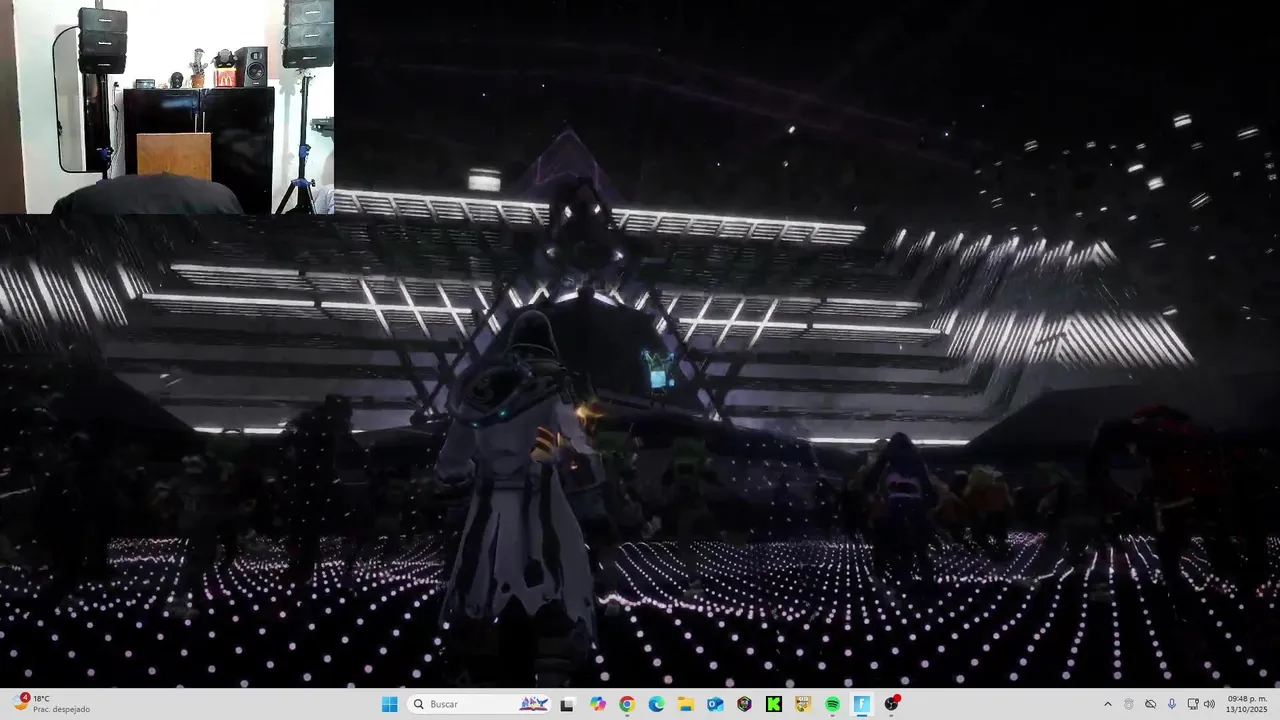Open Spotify from the taskbar
Viewport: 1280px width, 720px height.
[832, 704]
